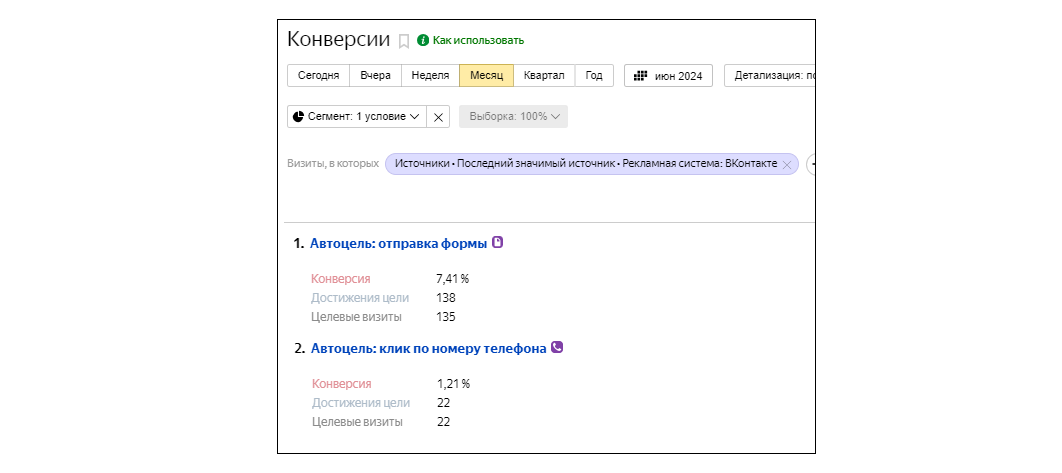Open the Как использовать help link

pos(478,40)
